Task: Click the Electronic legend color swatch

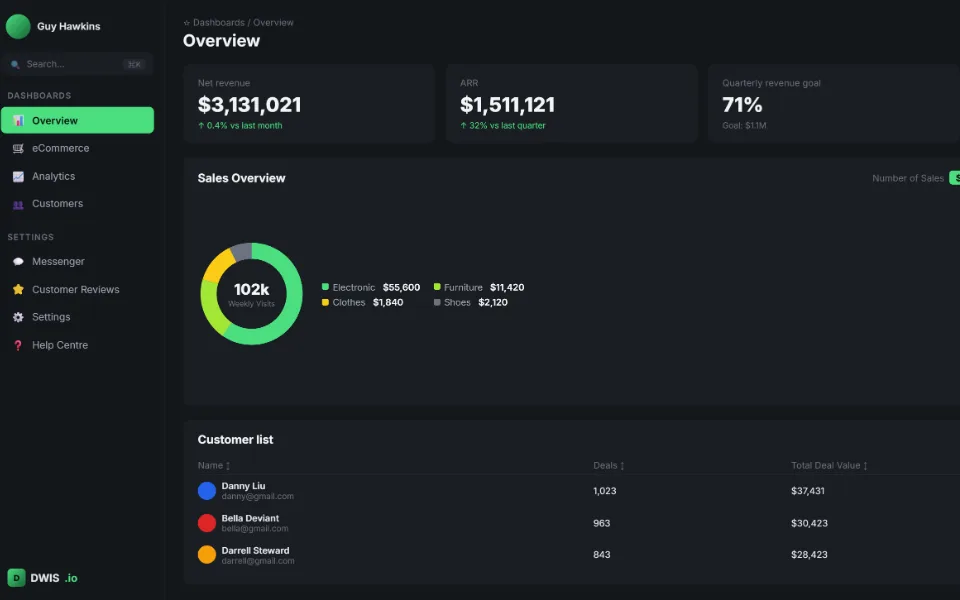Action: point(325,287)
